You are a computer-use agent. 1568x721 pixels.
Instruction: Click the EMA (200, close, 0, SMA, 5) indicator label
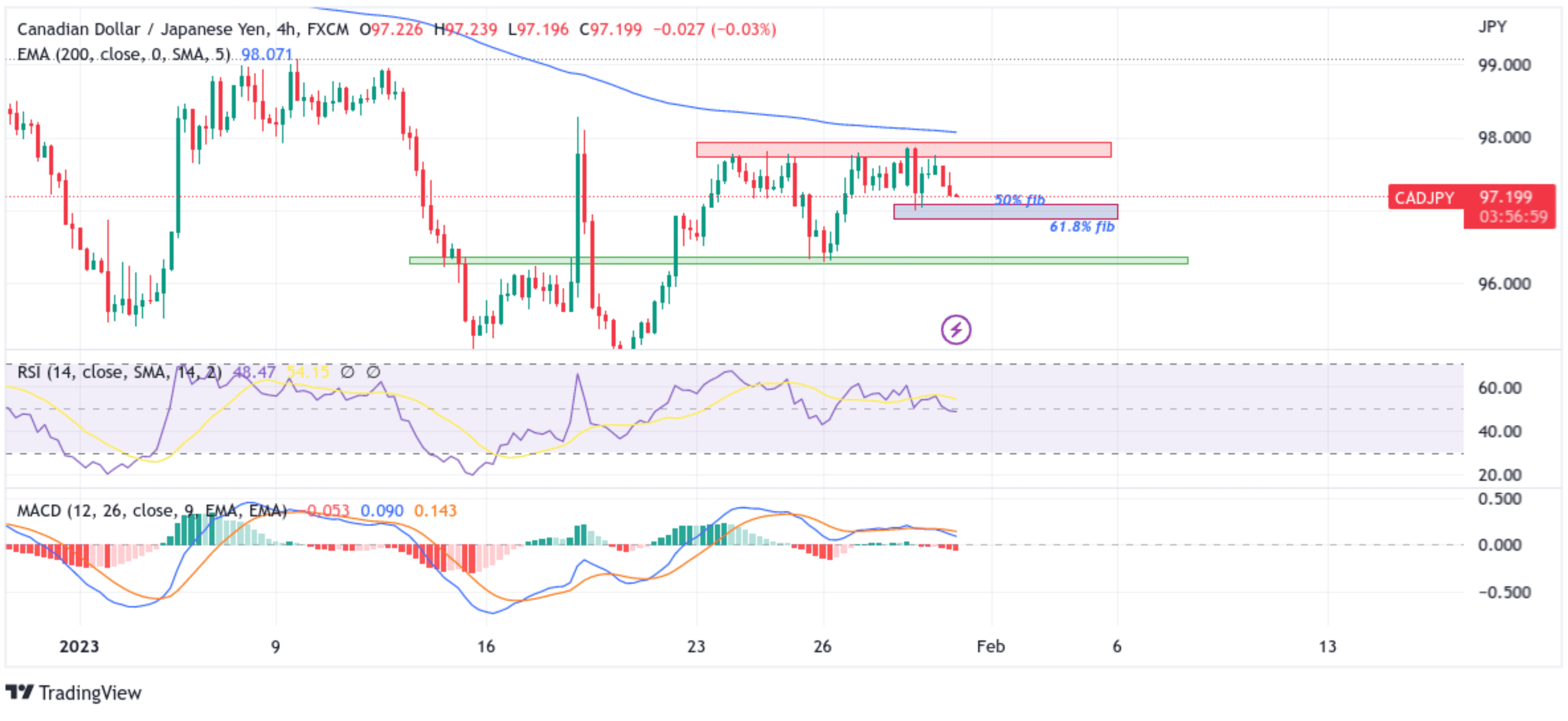pos(123,55)
